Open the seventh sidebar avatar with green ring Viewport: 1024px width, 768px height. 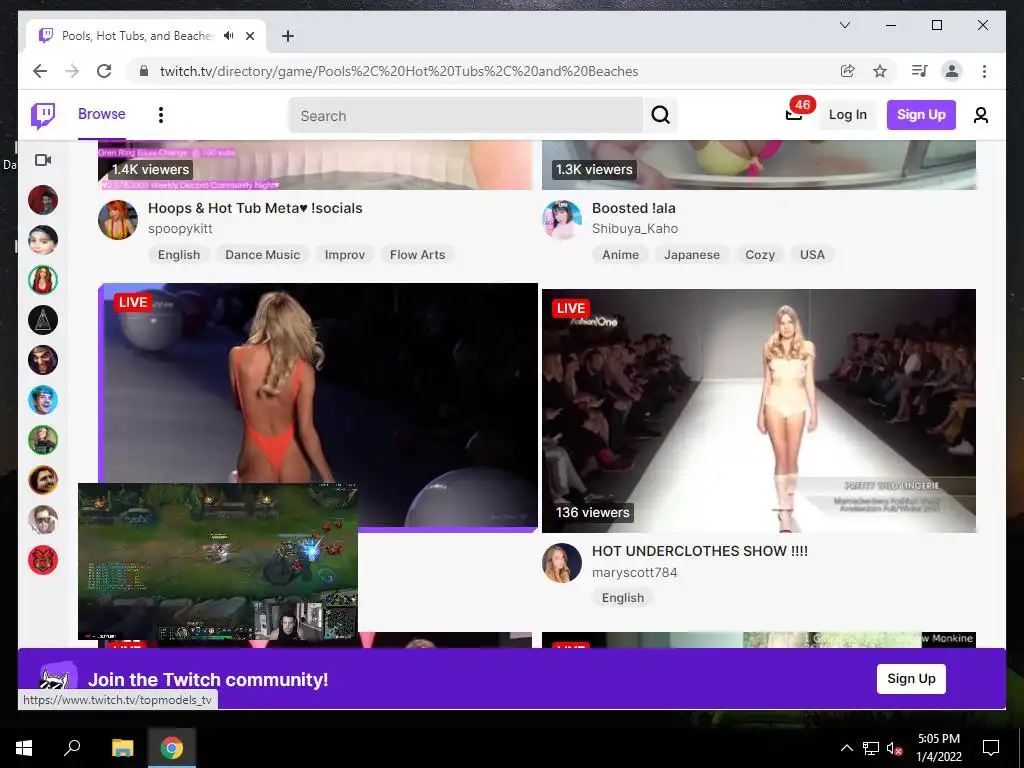tap(43, 440)
